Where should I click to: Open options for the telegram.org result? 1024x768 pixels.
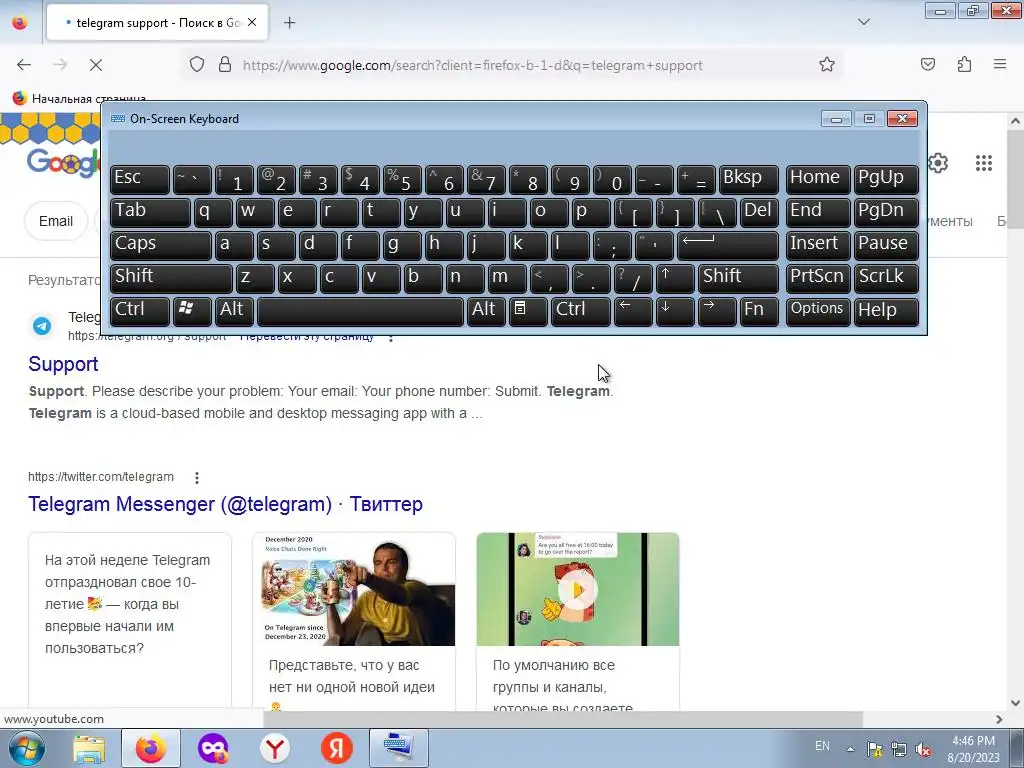click(391, 337)
